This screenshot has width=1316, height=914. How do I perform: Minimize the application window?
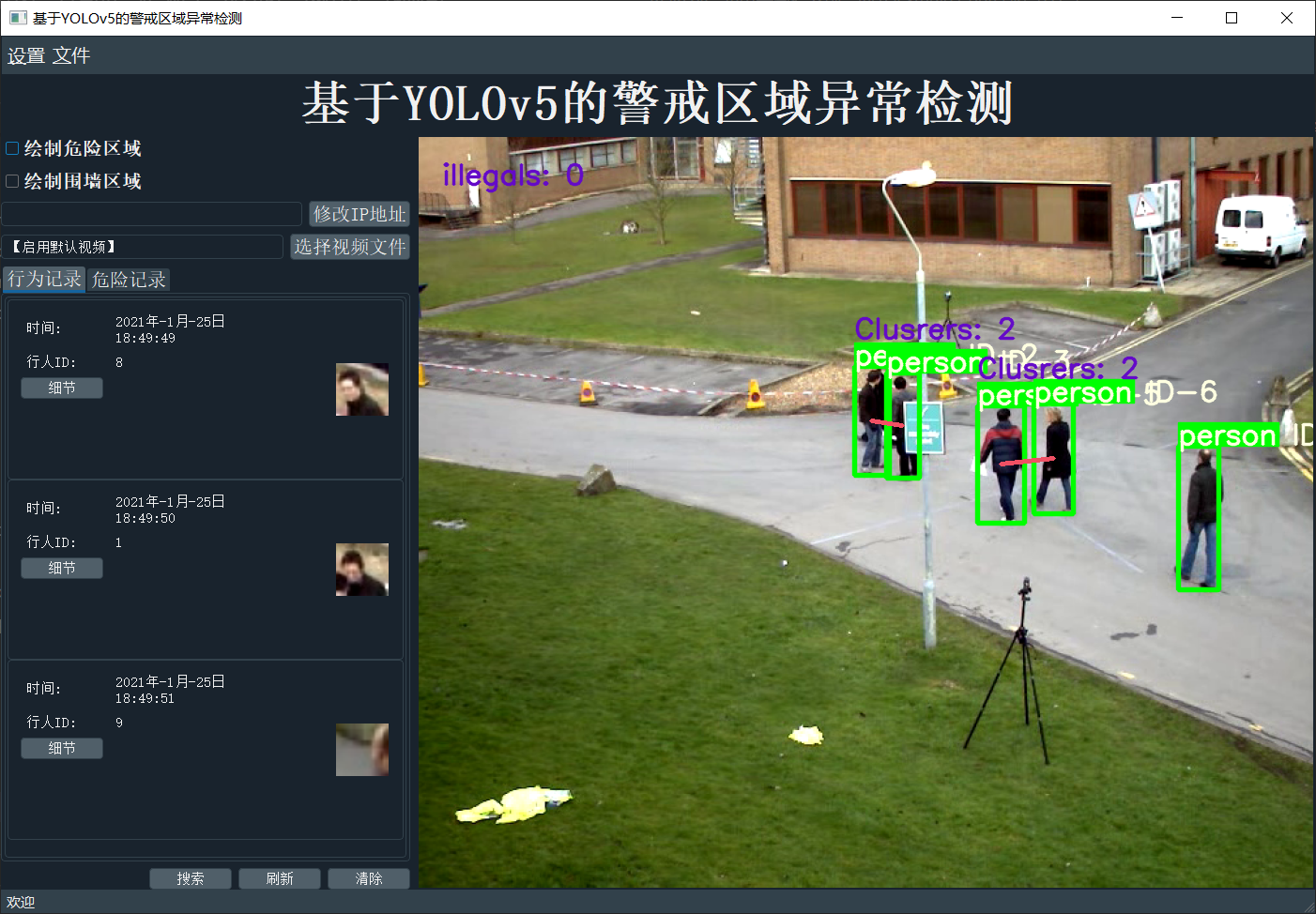point(1177,18)
